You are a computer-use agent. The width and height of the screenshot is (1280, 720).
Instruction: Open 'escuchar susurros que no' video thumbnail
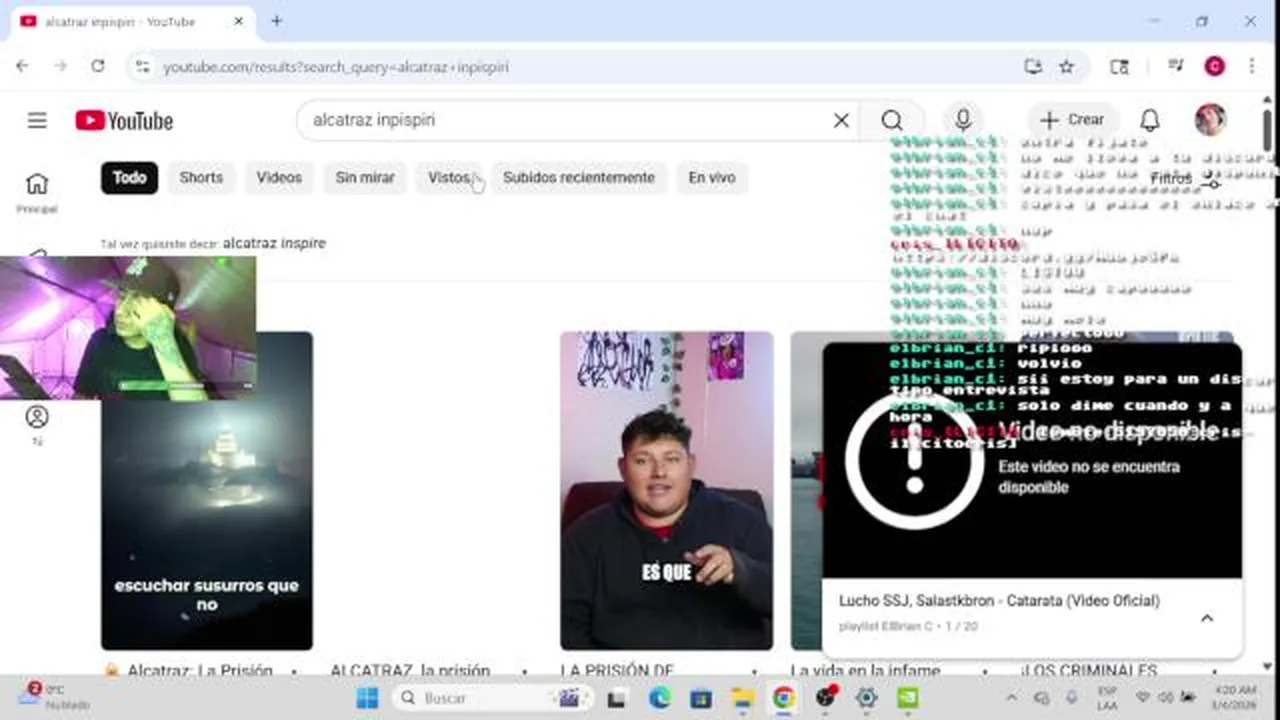207,490
